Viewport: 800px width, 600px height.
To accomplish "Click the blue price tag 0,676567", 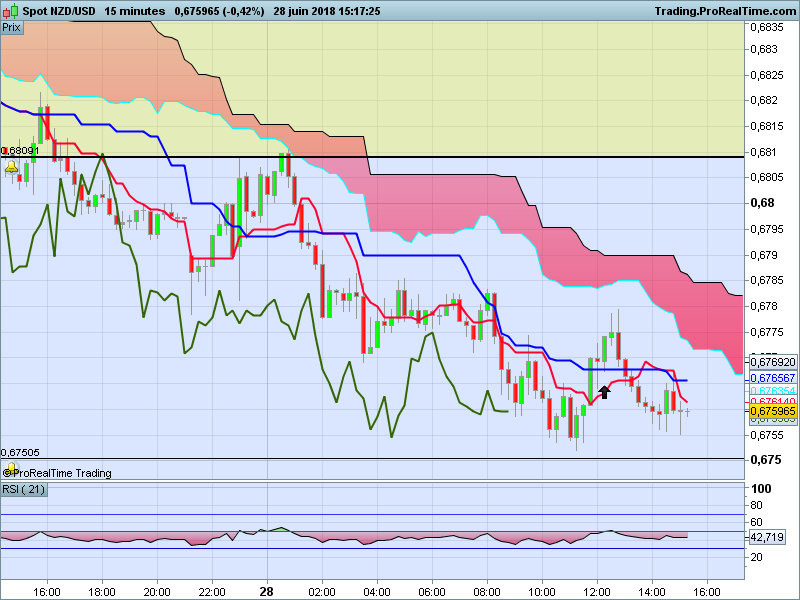I will click(x=772, y=378).
